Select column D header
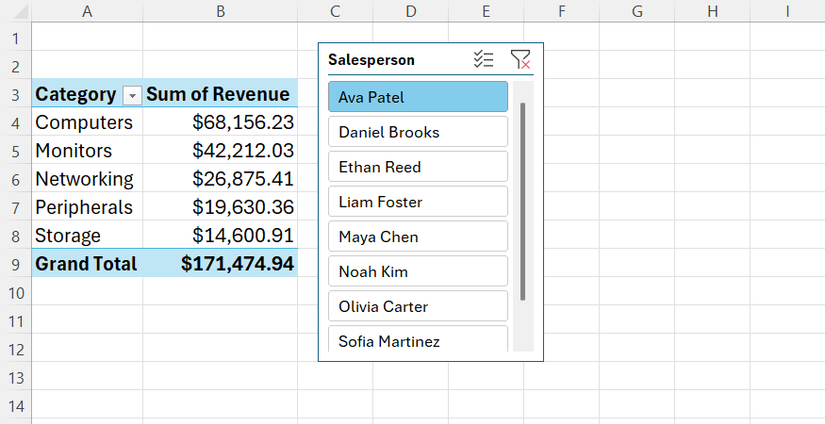825x424 pixels. click(411, 11)
